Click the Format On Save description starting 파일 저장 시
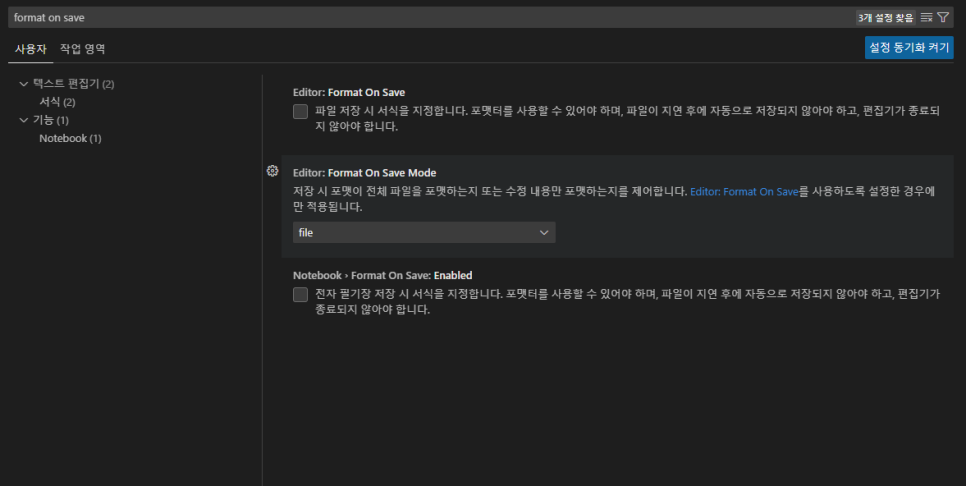Screen dimensions: 966x486 pos(627,119)
